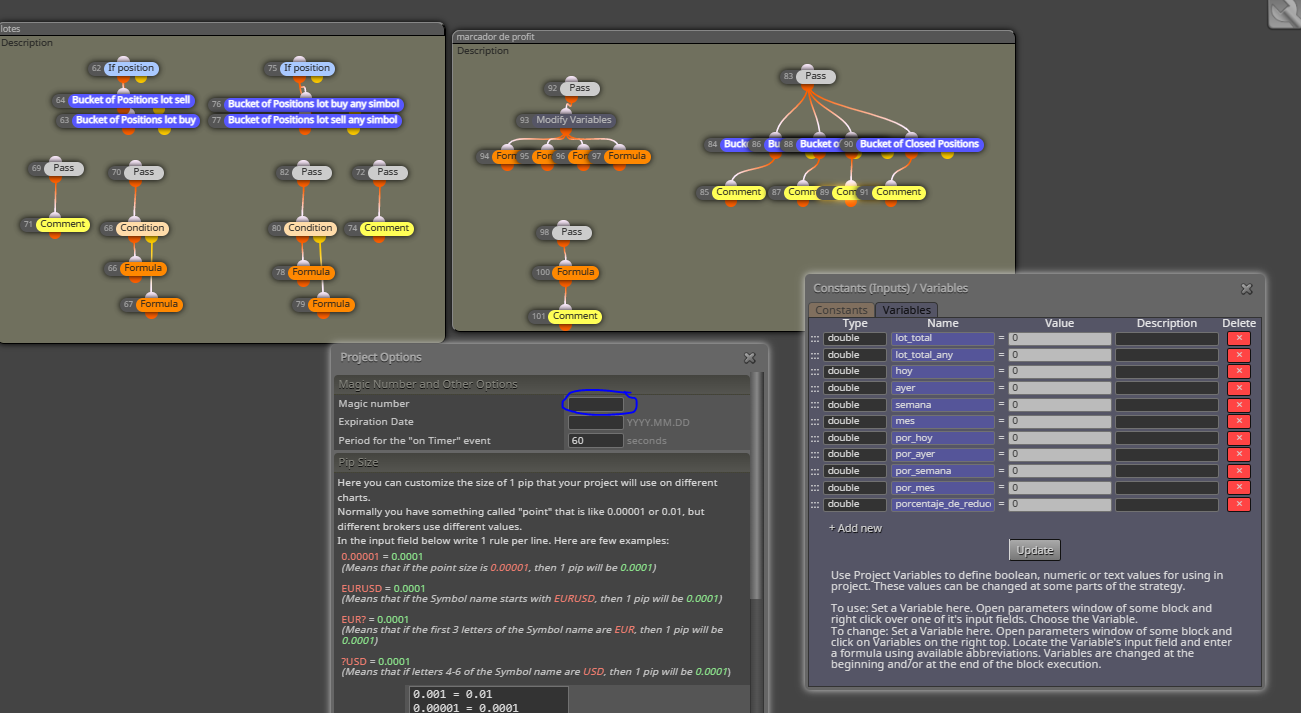Screen dimensions: 1301x713
Task: Change the type of hoy variable
Action: pyautogui.click(x=854, y=371)
